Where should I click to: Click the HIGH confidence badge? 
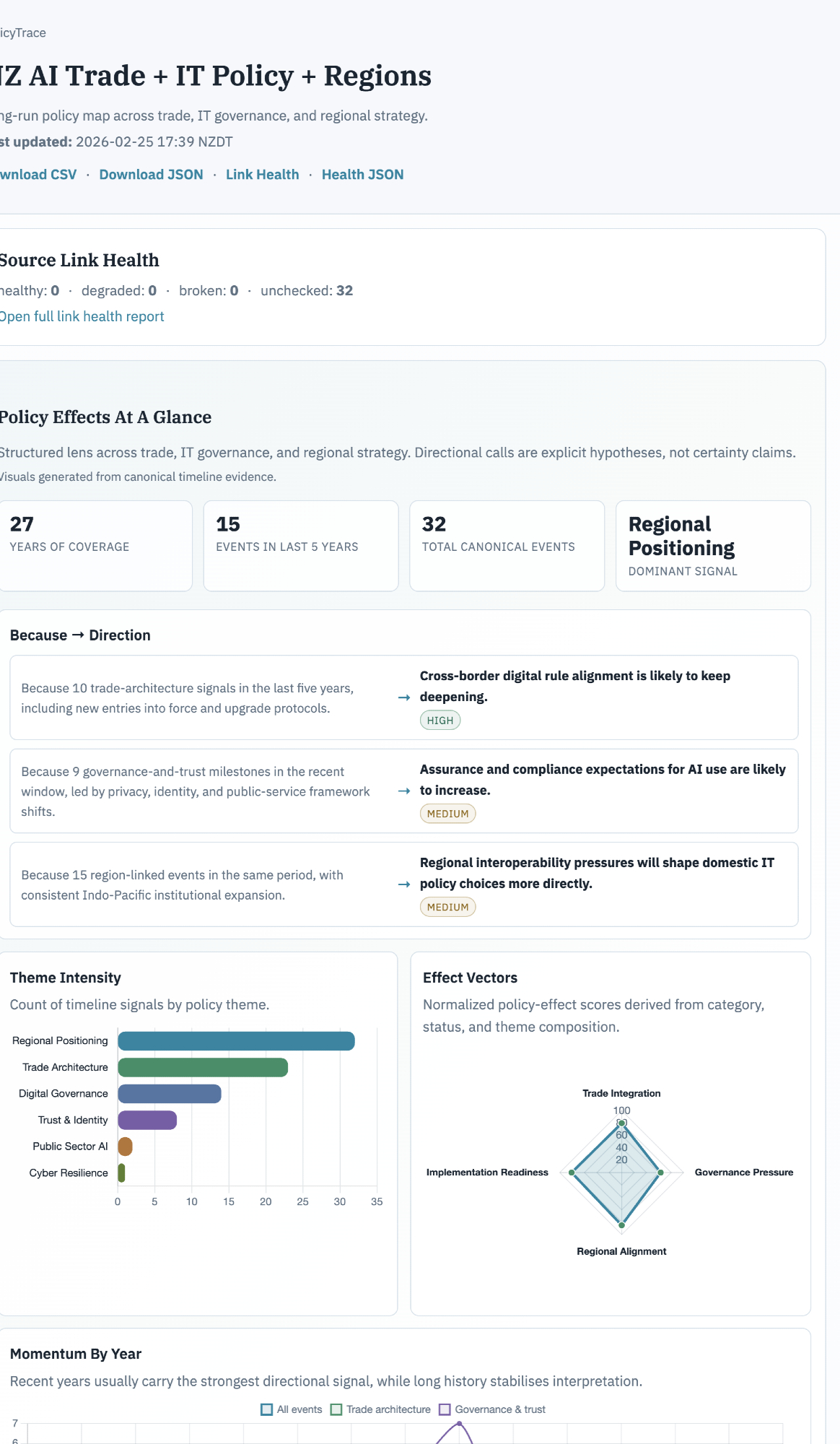tap(440, 721)
